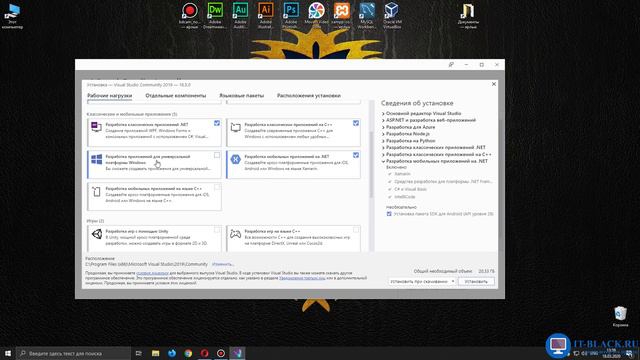Check the game development with C++ workload

[x=356, y=230]
